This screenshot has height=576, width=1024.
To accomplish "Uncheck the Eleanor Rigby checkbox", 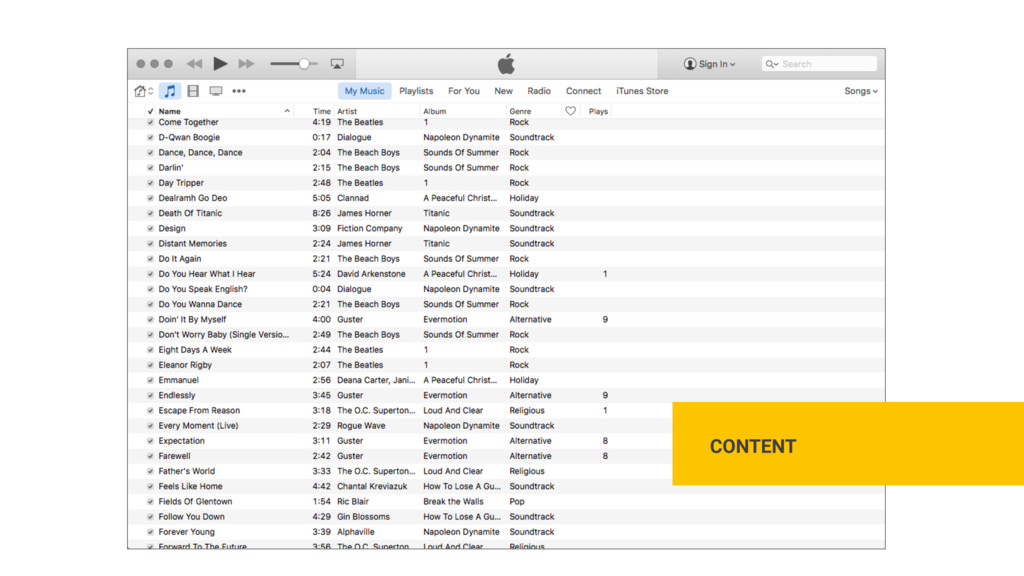I will pos(150,366).
